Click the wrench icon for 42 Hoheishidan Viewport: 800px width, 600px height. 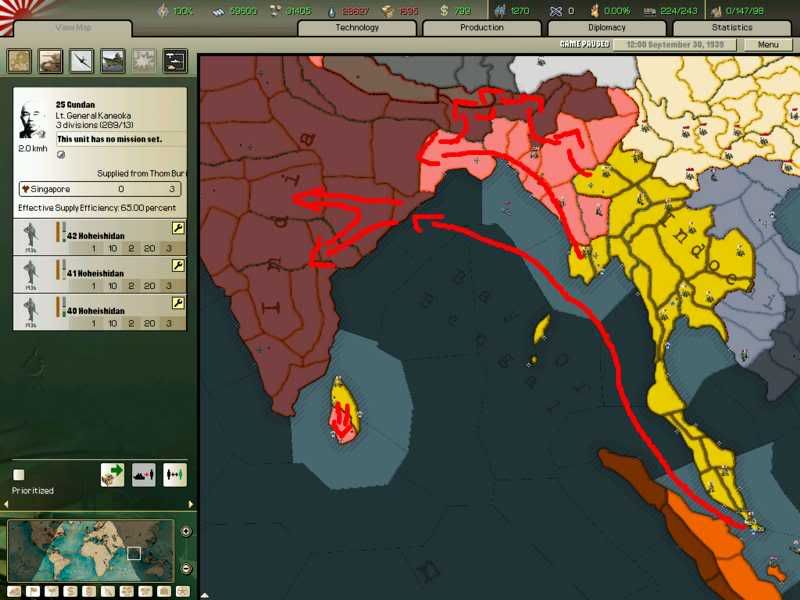(178, 228)
